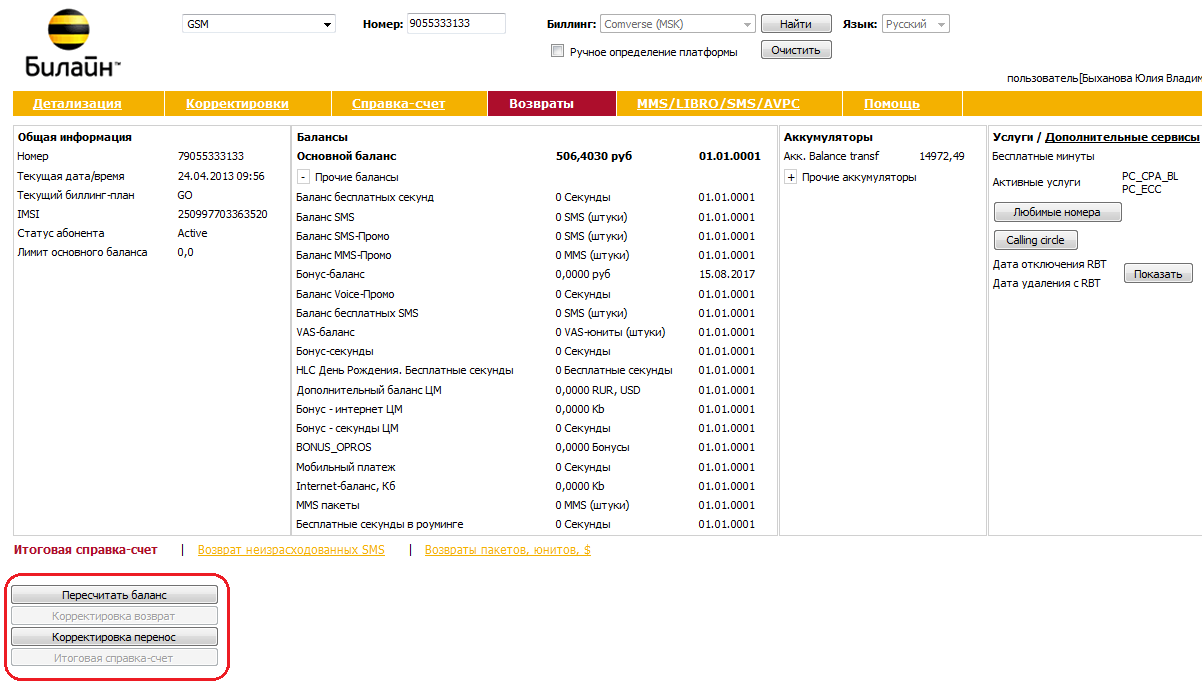Click the Пересчитать баланс button
The height and width of the screenshot is (688, 1202).
[114, 595]
